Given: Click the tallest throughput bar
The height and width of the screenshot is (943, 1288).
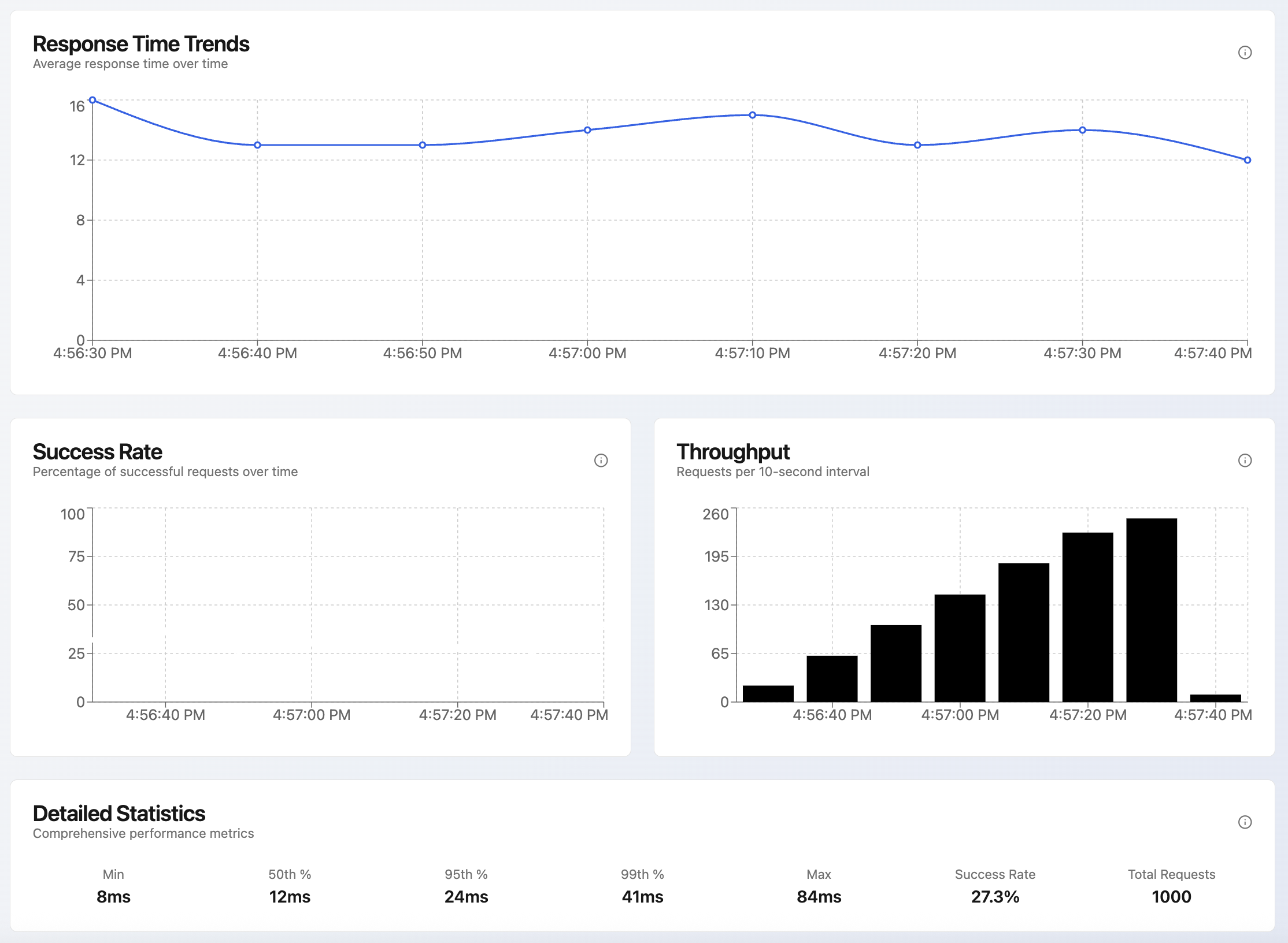Looking at the screenshot, I should 1151,610.
